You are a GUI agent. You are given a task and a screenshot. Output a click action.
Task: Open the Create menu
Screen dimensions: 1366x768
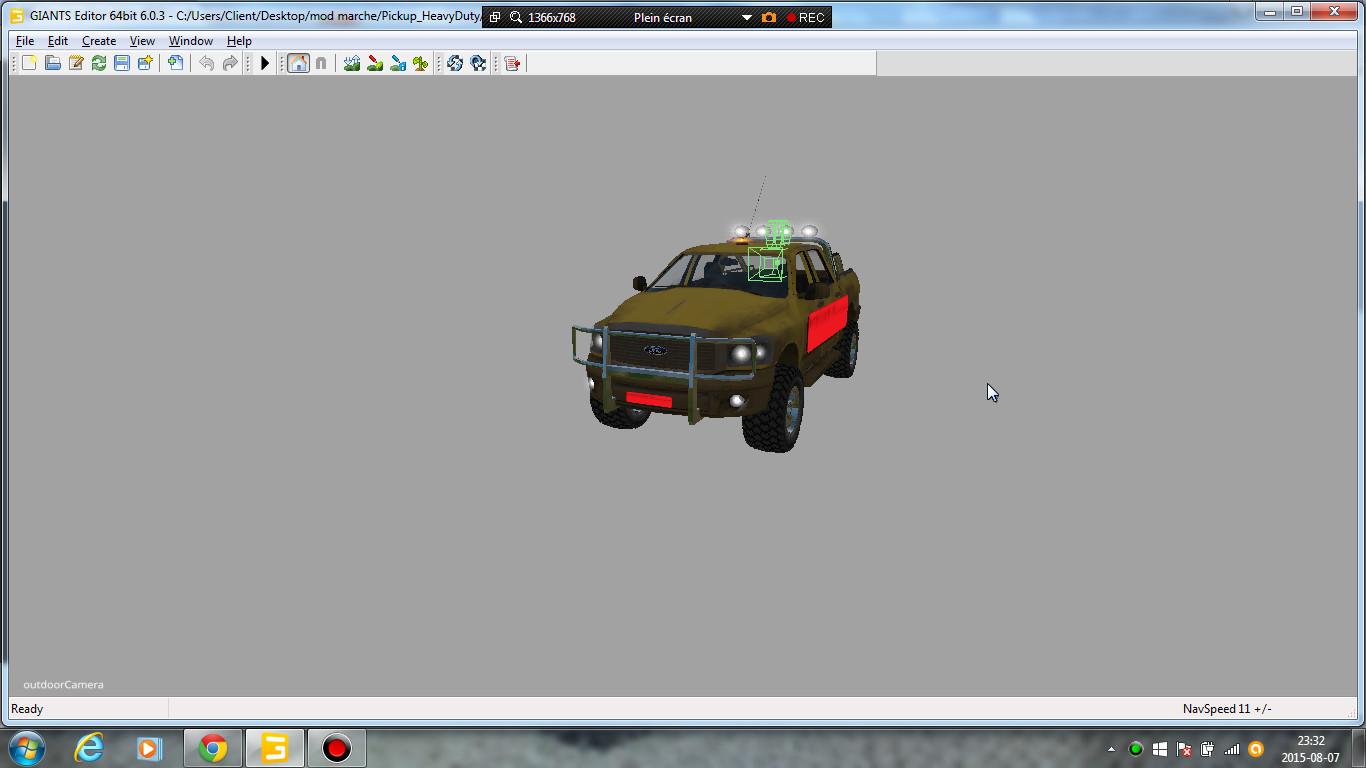coord(98,41)
